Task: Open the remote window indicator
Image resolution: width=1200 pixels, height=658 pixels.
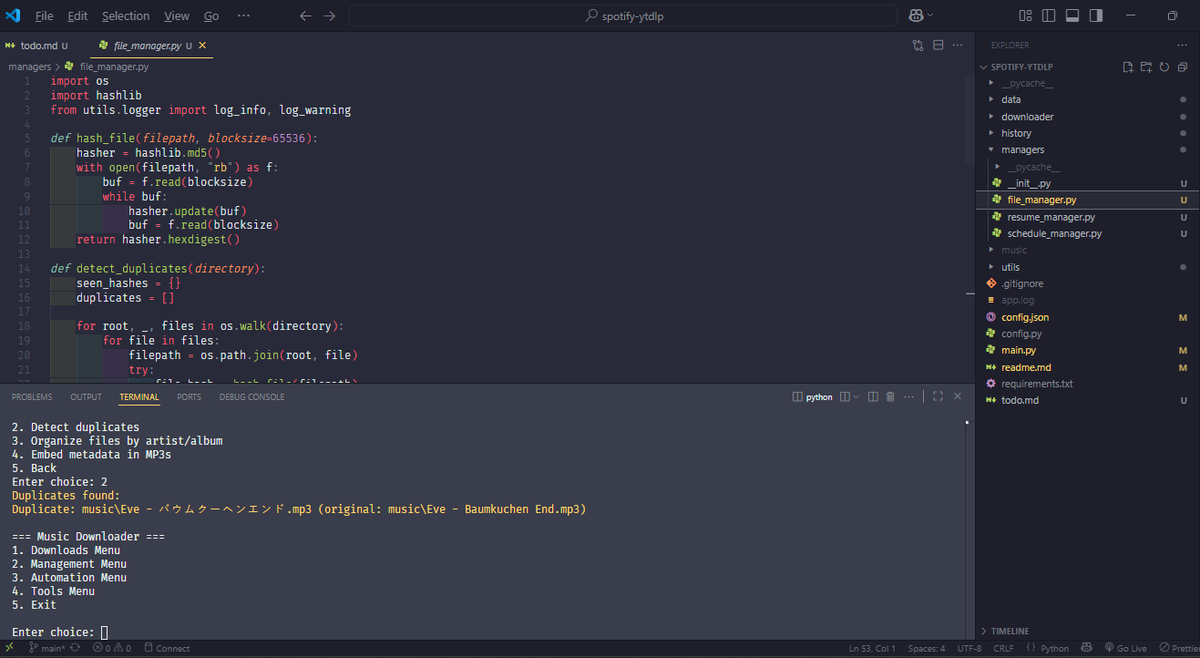Action: [x=9, y=648]
